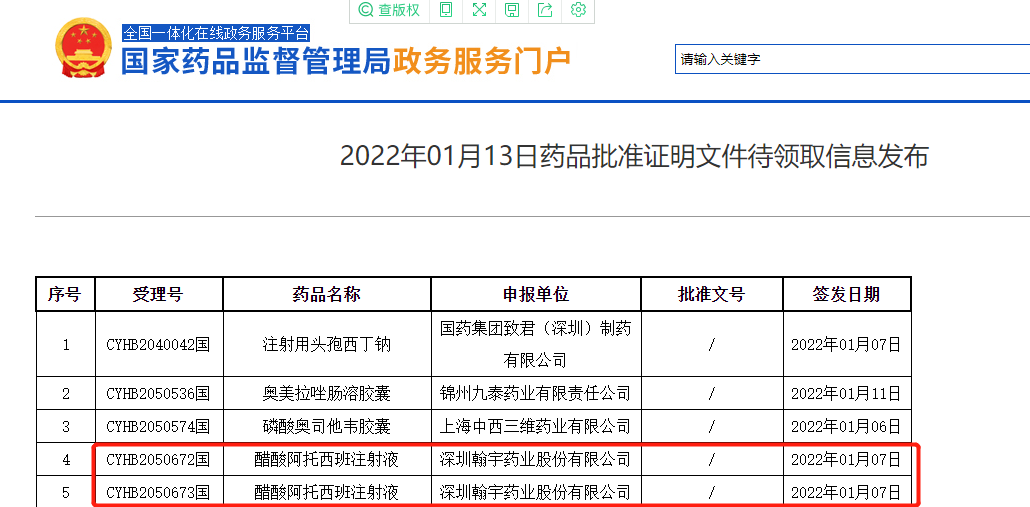The image size is (1030, 507).
Task: Click drug name 奥美拉唑肠溶胶囊
Action: [x=326, y=393]
